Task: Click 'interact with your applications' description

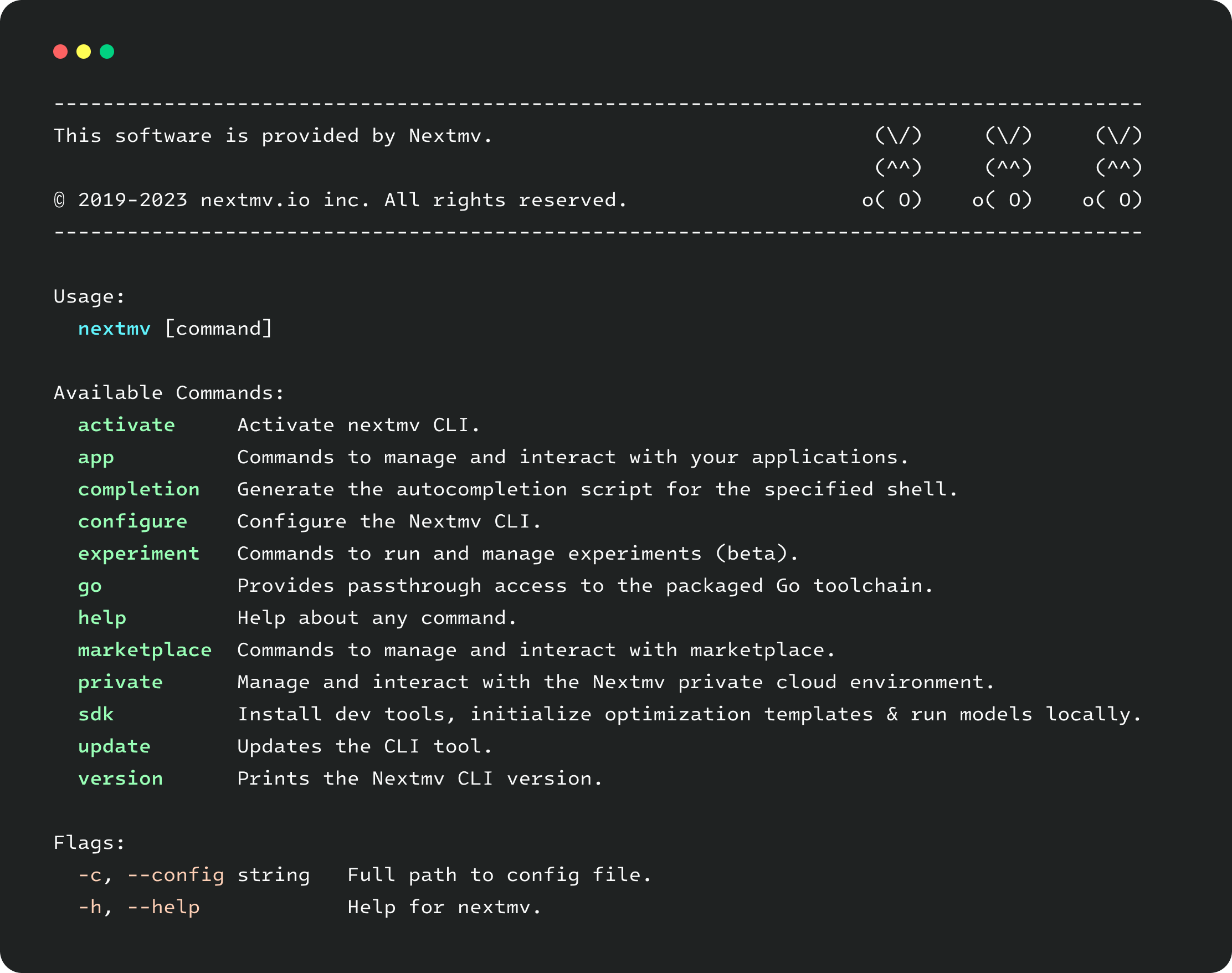Action: 573,458
